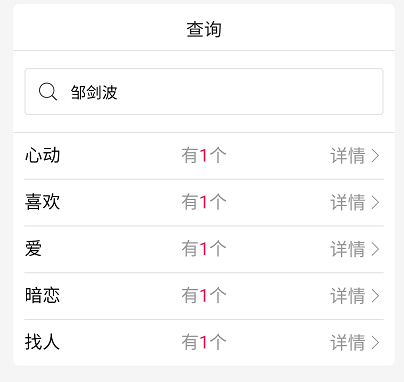Select the 心动 category label
The height and width of the screenshot is (382, 404).
42,155
